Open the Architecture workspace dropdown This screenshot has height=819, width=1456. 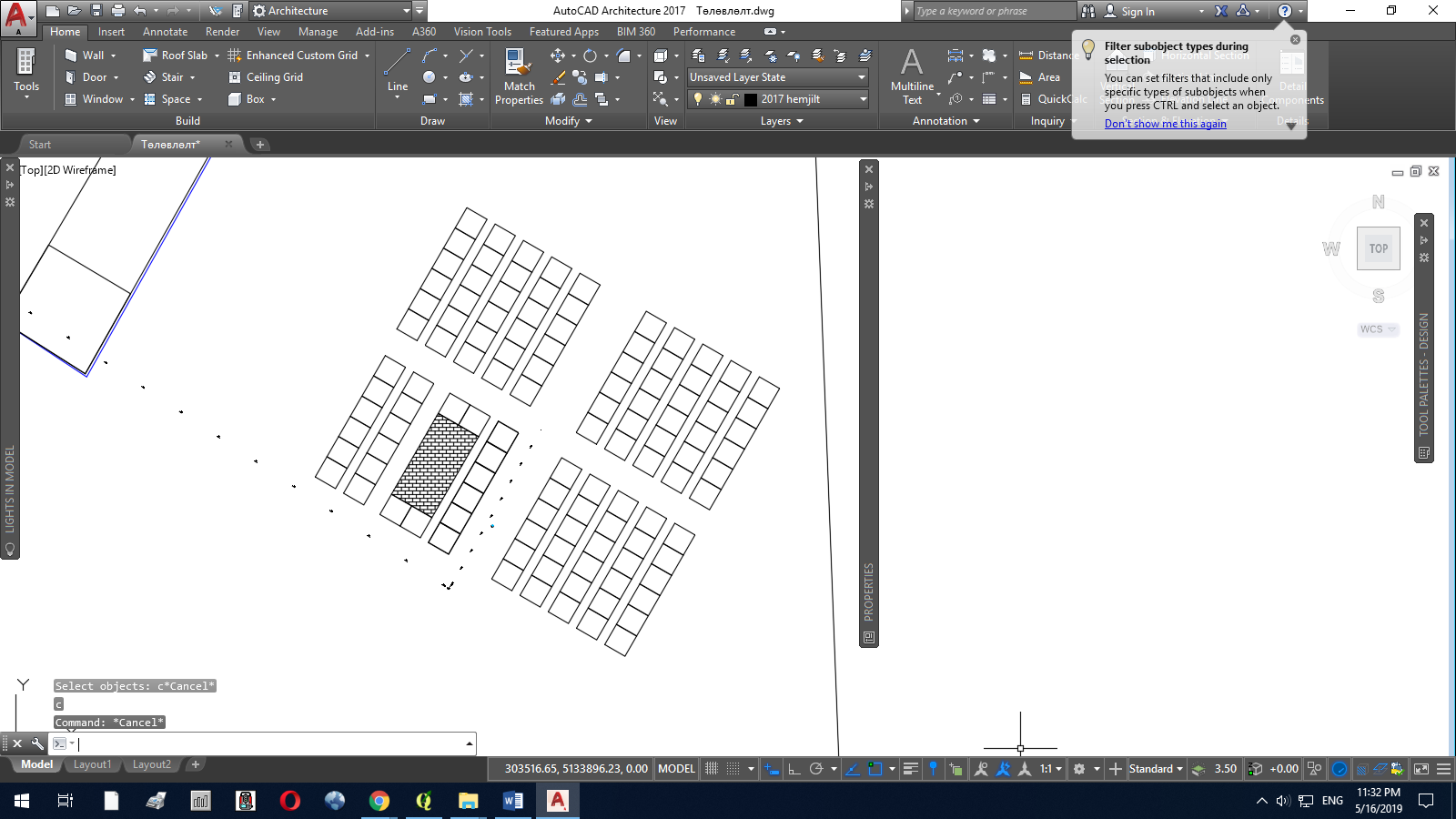point(332,11)
